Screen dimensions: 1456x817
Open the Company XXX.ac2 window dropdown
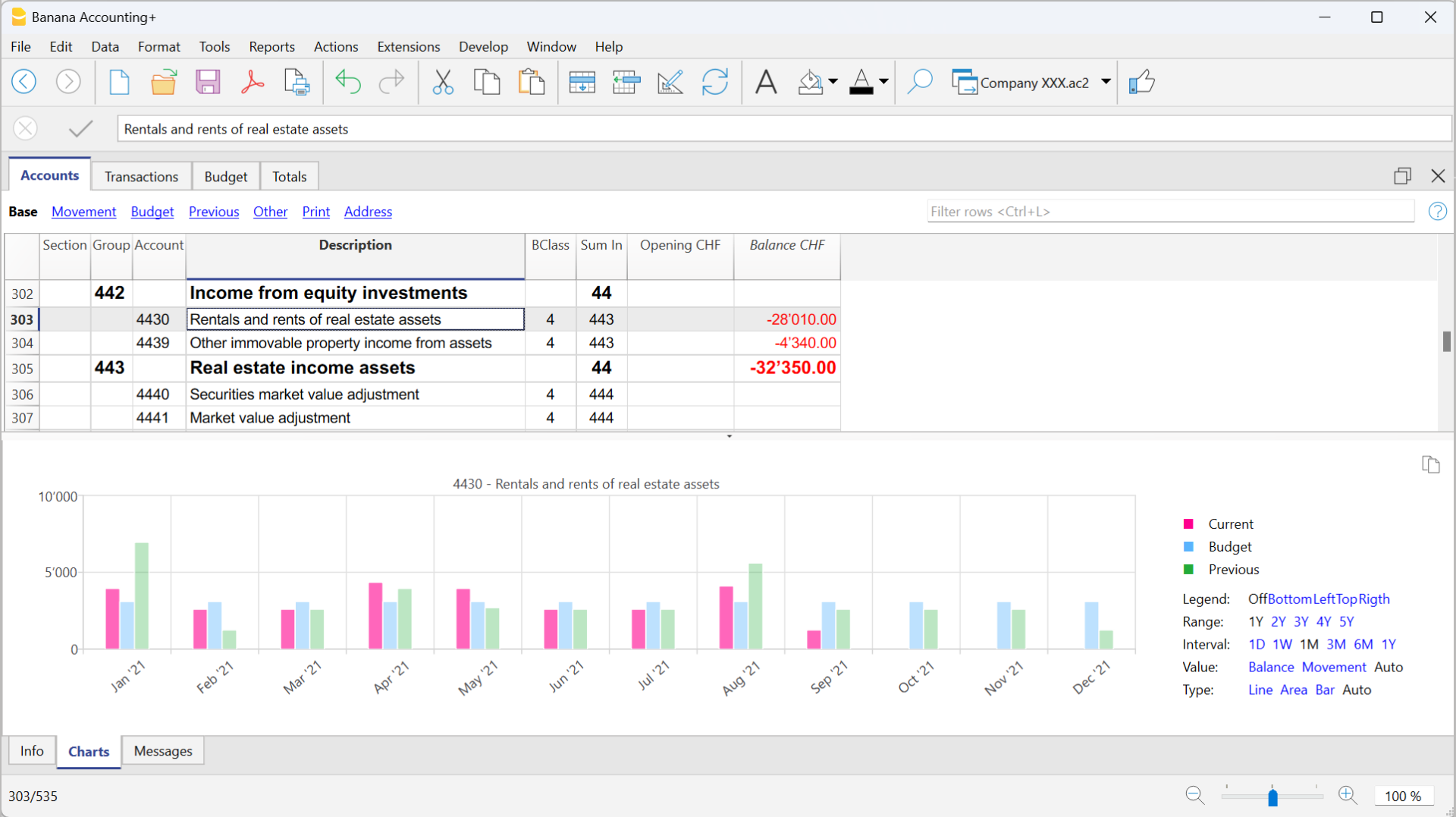(x=1106, y=82)
